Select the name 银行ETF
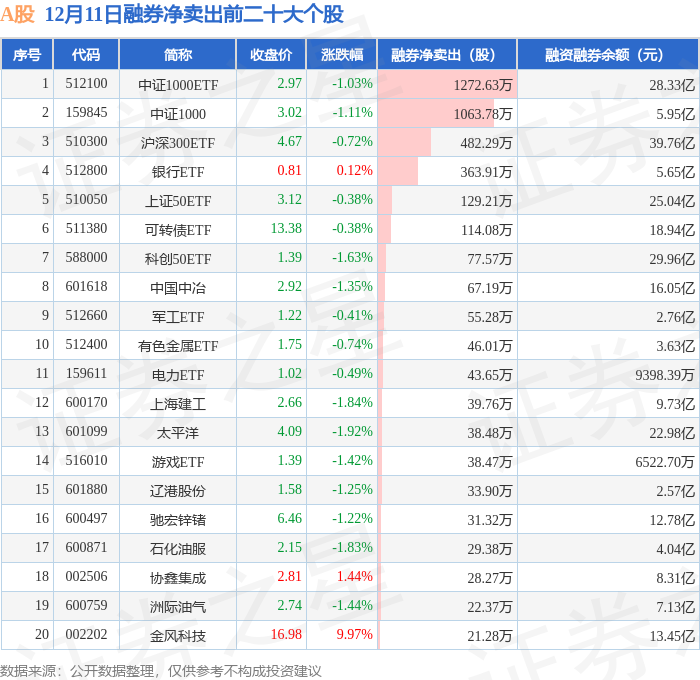The height and width of the screenshot is (680, 700). (178, 172)
